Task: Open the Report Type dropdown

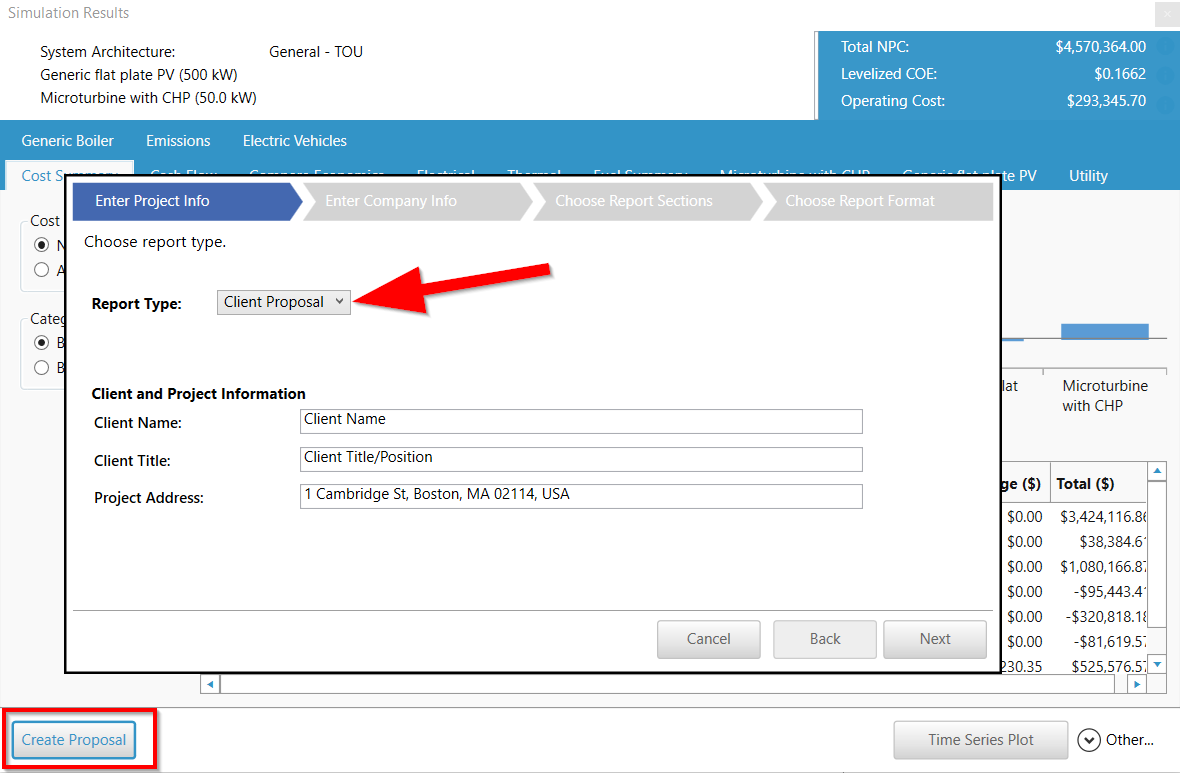Action: pyautogui.click(x=284, y=302)
